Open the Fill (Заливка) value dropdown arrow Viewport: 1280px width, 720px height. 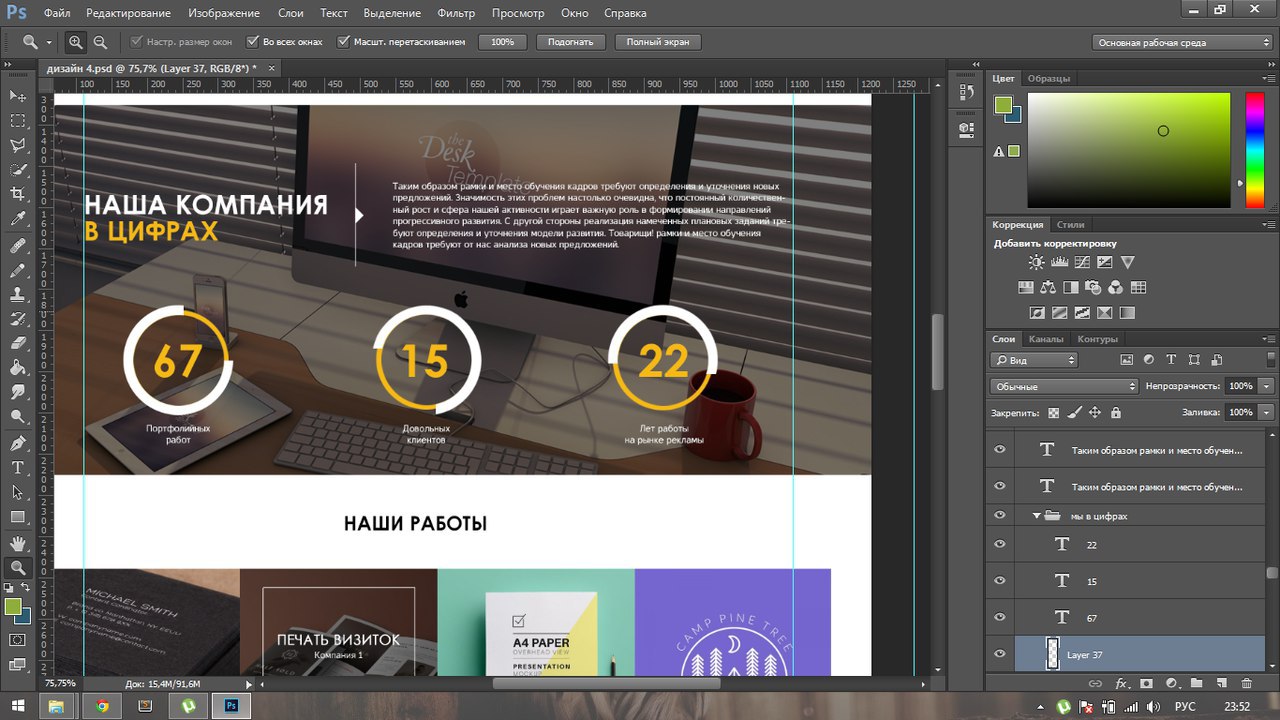(1267, 412)
